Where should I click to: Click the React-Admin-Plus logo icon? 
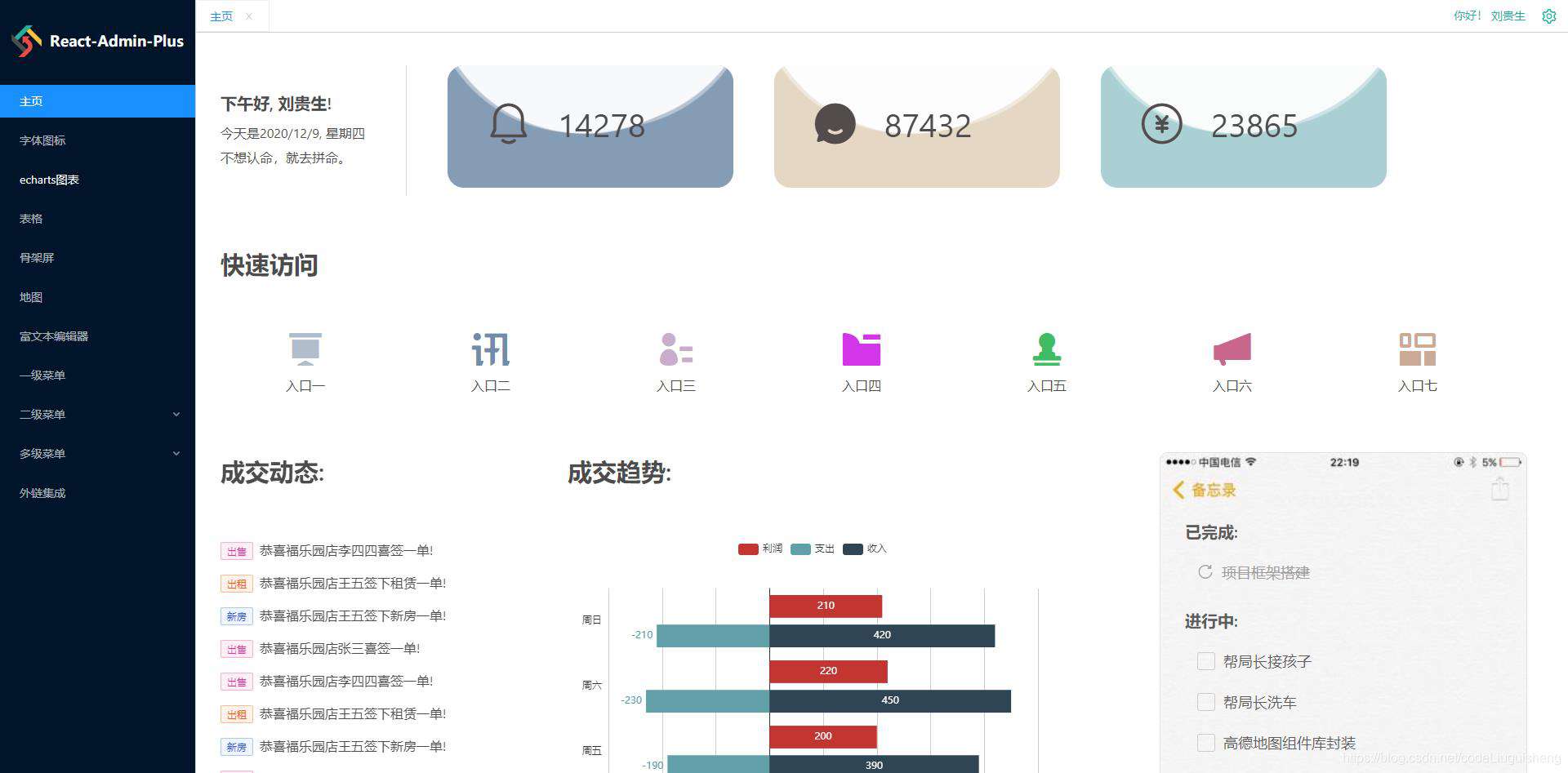coord(26,41)
